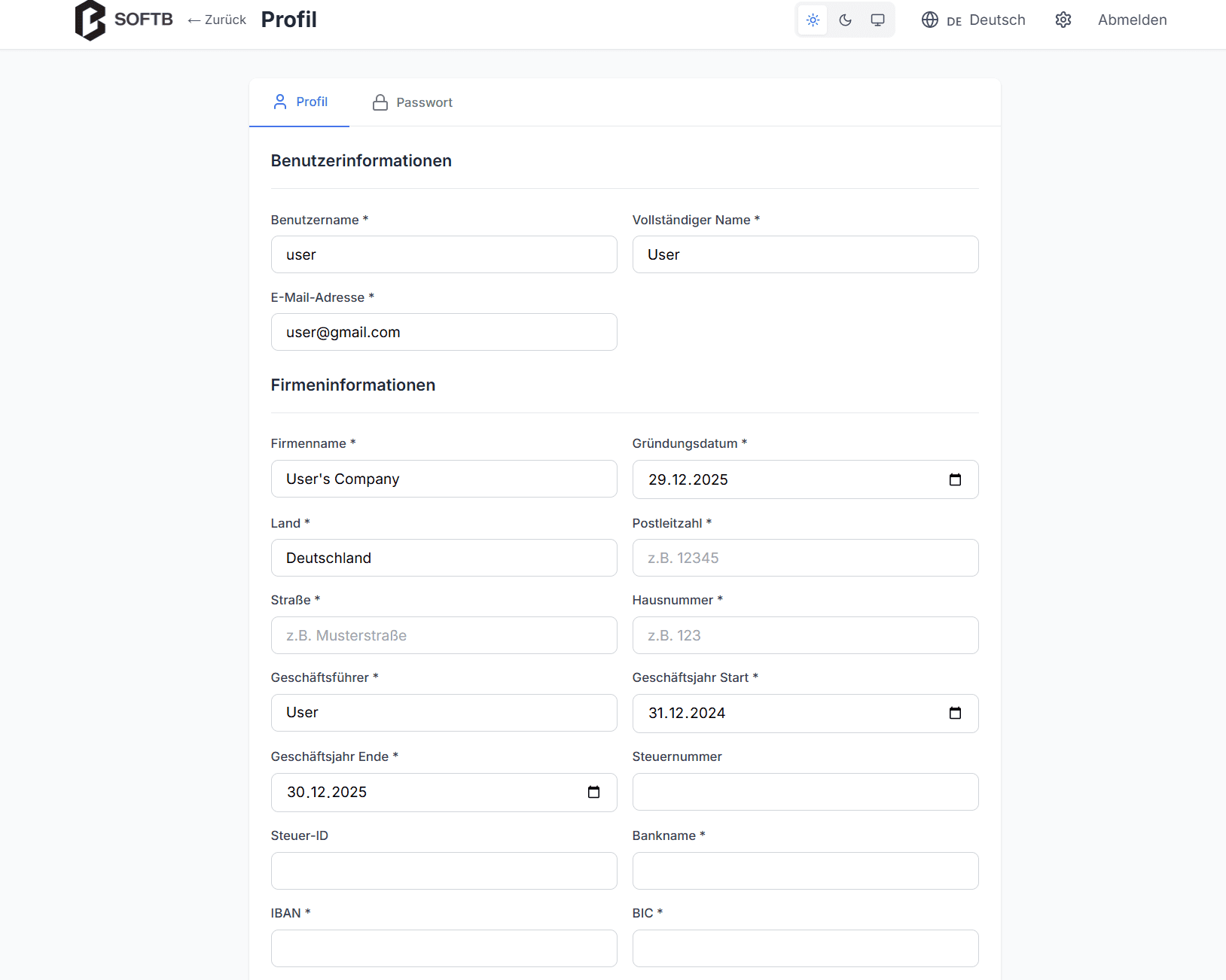
Task: Select the Profil tab
Action: (x=300, y=102)
